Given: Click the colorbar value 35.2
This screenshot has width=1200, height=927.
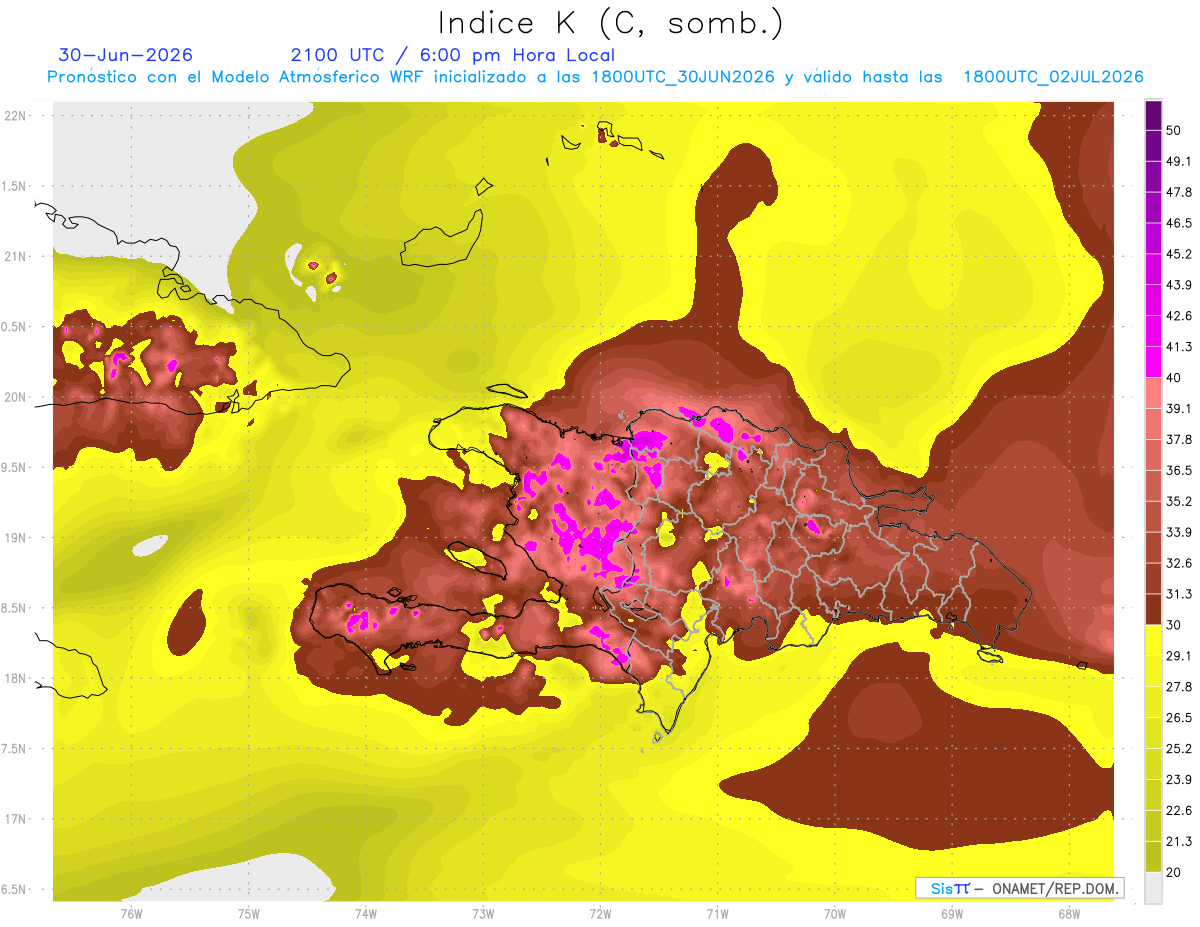Looking at the screenshot, I should (x=1178, y=501).
